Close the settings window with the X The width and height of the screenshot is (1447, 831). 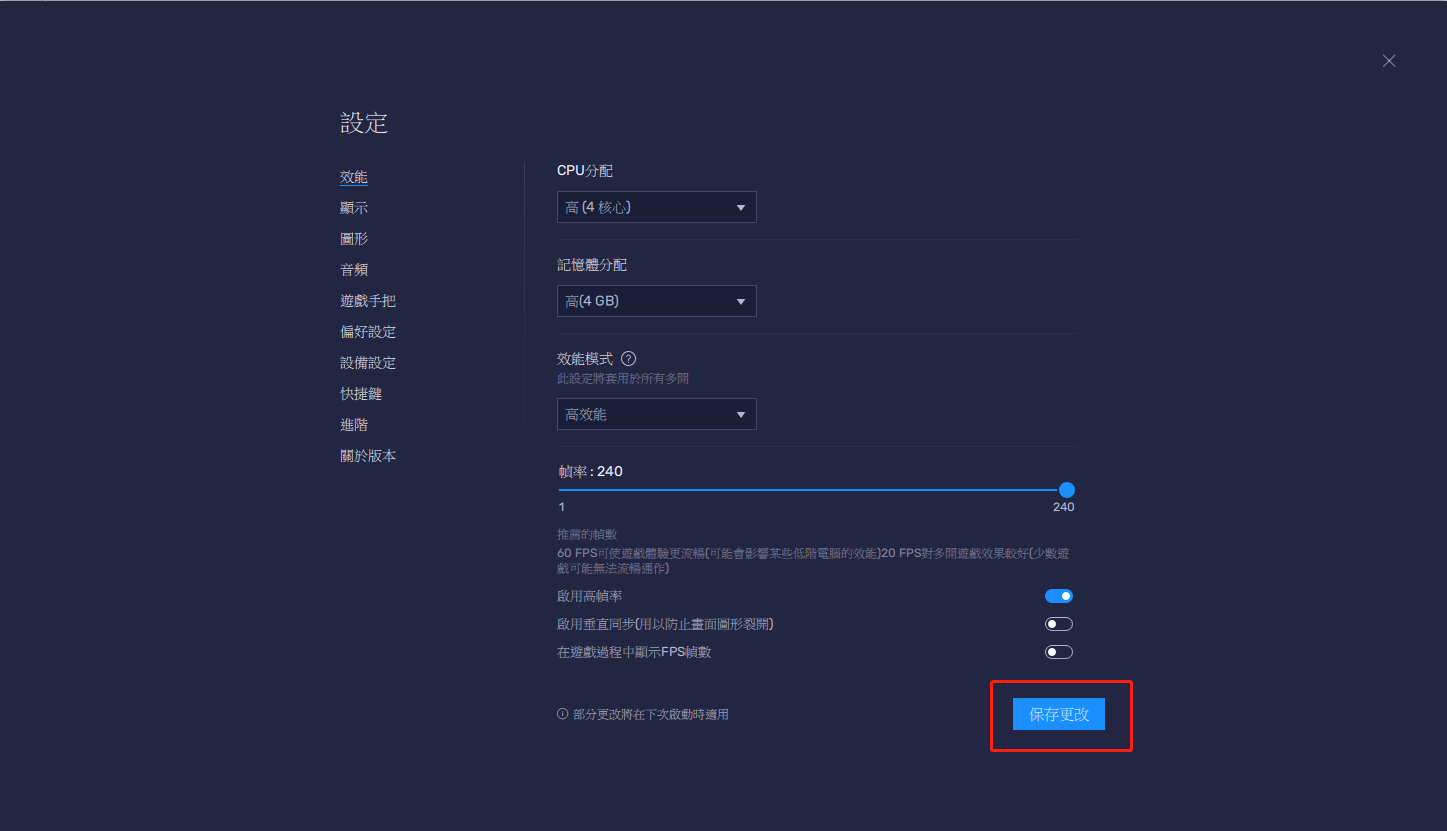[1389, 61]
